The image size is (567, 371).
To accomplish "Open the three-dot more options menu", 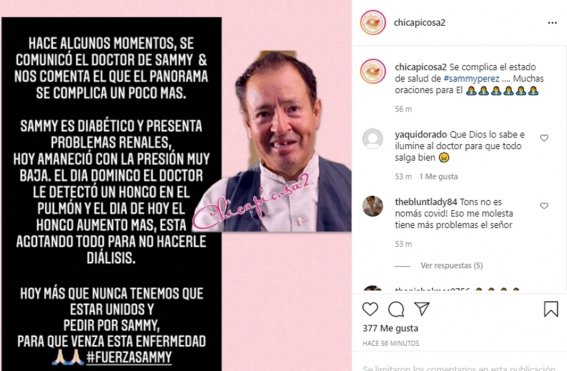I will click(x=552, y=23).
